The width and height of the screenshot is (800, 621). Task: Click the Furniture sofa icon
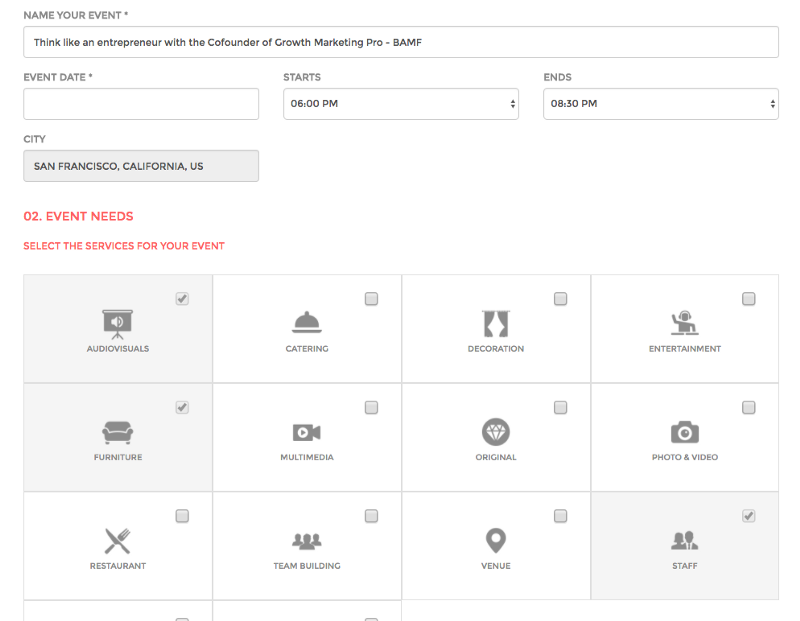click(117, 432)
